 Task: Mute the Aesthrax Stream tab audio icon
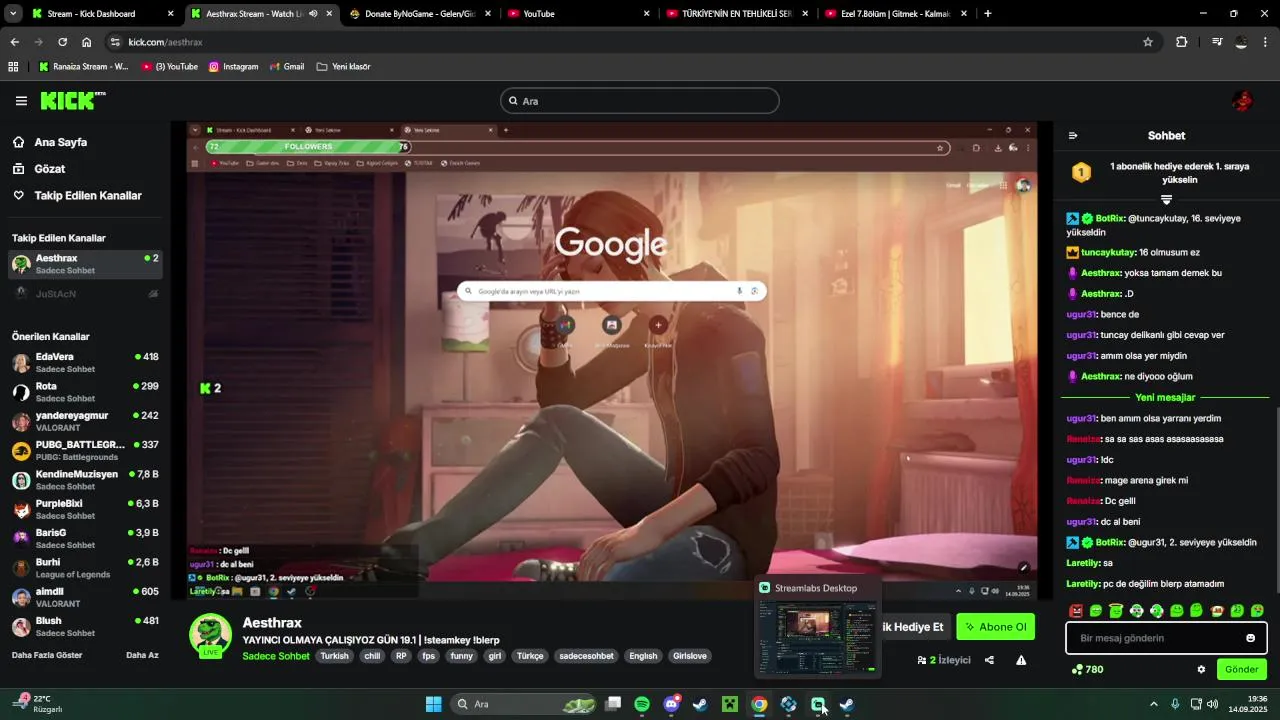[x=313, y=14]
